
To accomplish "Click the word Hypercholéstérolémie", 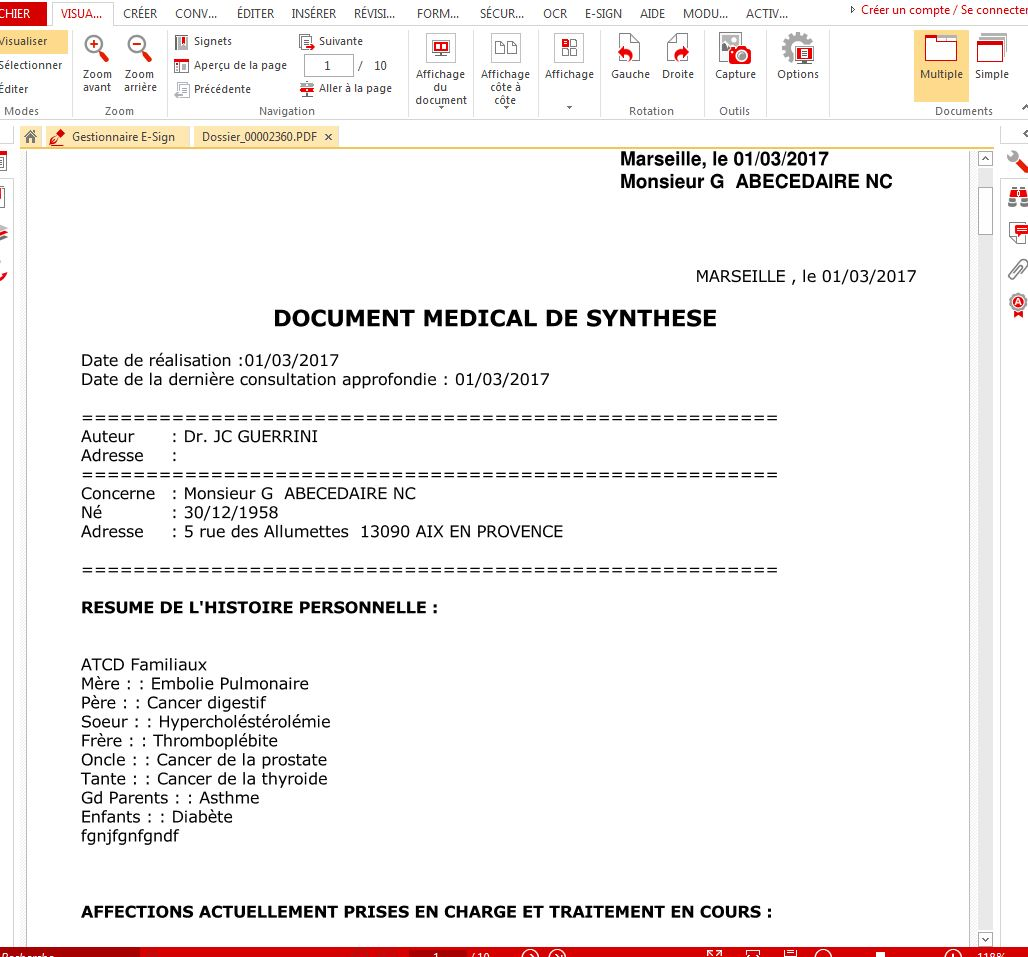I will tap(245, 722).
